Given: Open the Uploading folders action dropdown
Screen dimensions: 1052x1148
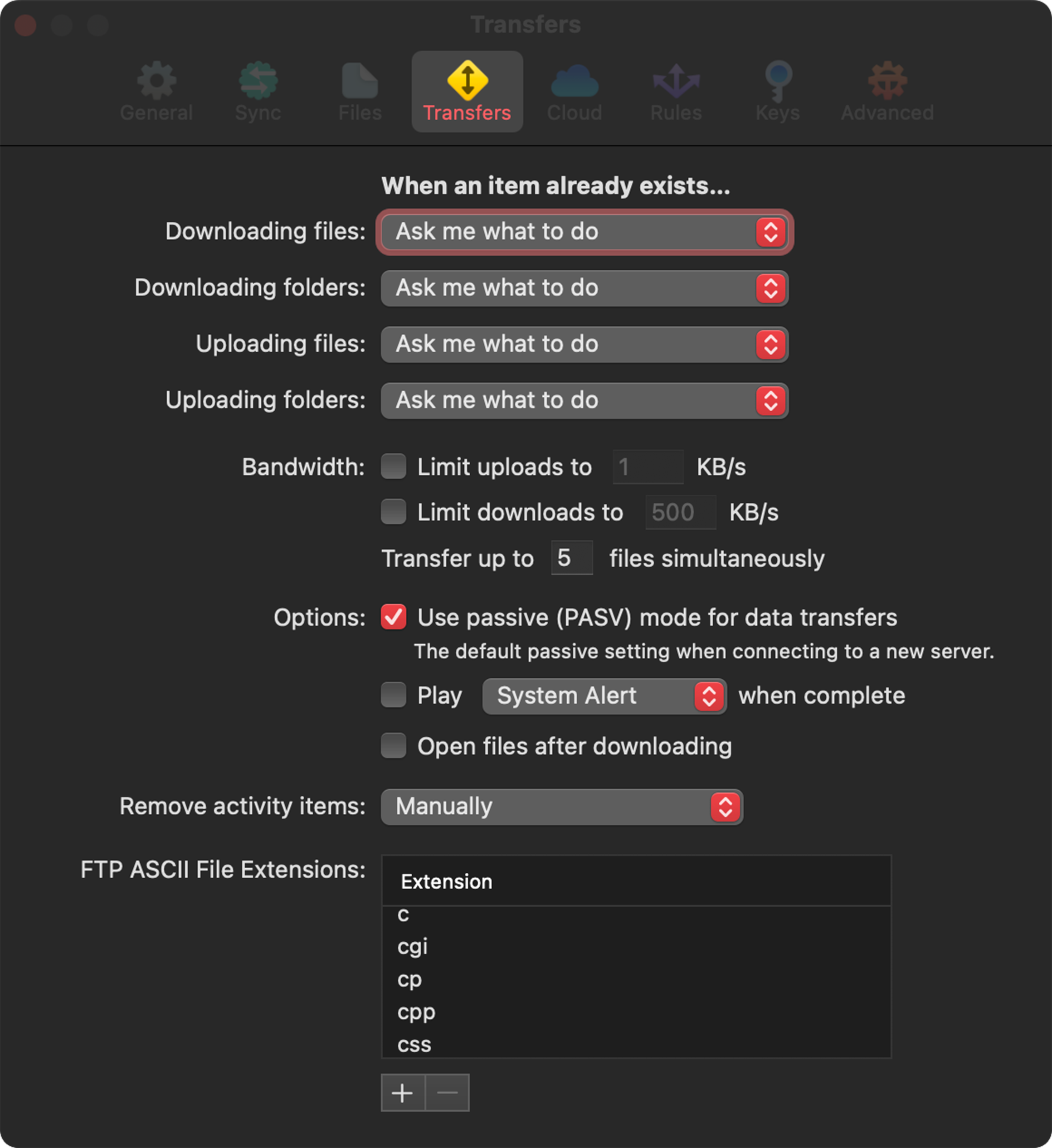Looking at the screenshot, I should pyautogui.click(x=584, y=401).
